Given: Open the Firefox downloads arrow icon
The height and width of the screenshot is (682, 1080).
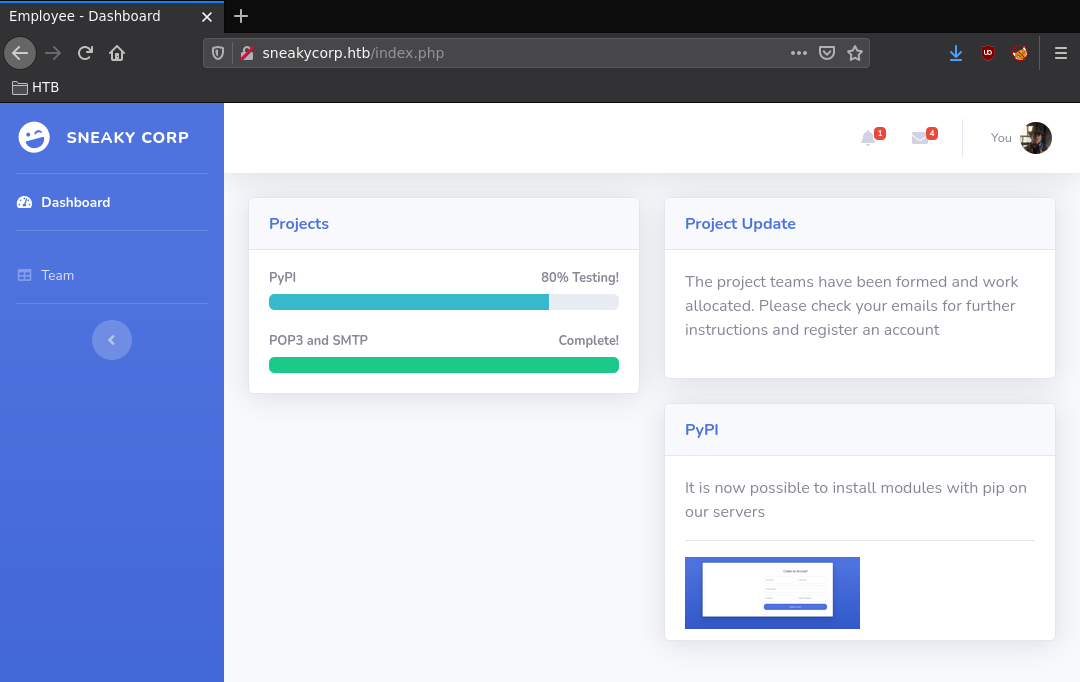Looking at the screenshot, I should tap(956, 53).
